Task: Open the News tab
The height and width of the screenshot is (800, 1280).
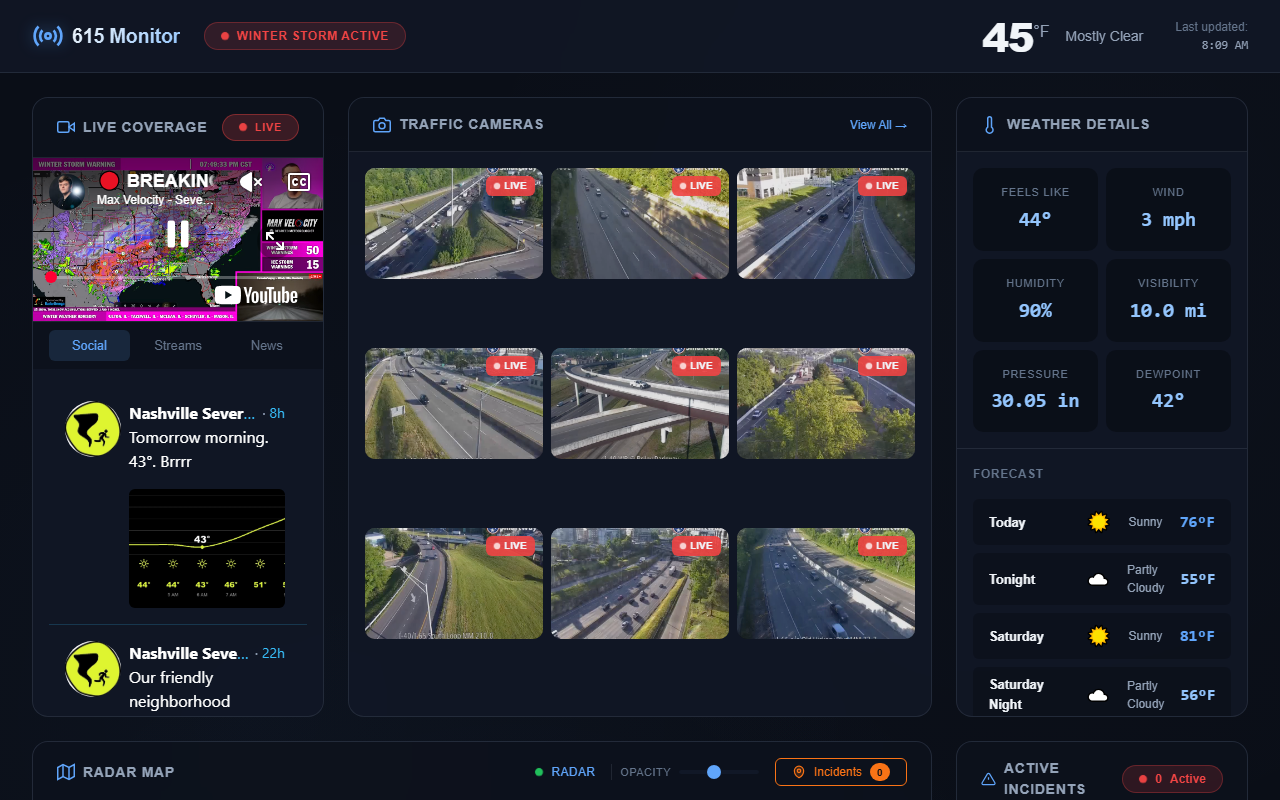Action: (267, 345)
